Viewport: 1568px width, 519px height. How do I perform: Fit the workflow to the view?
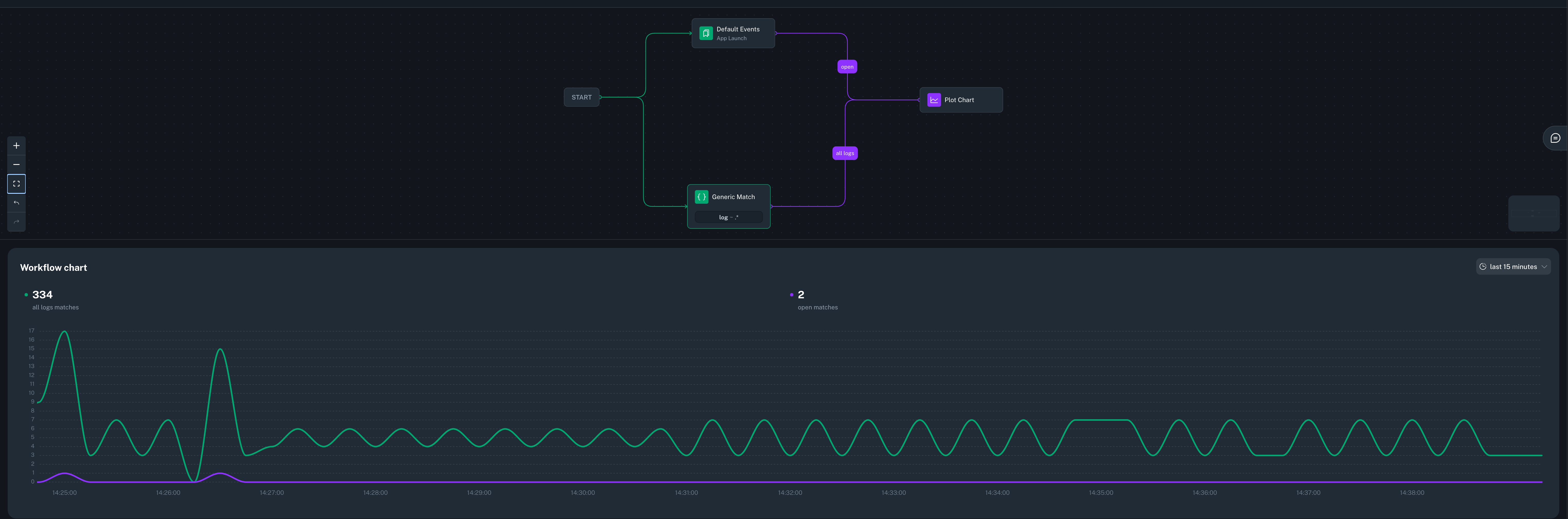point(16,183)
